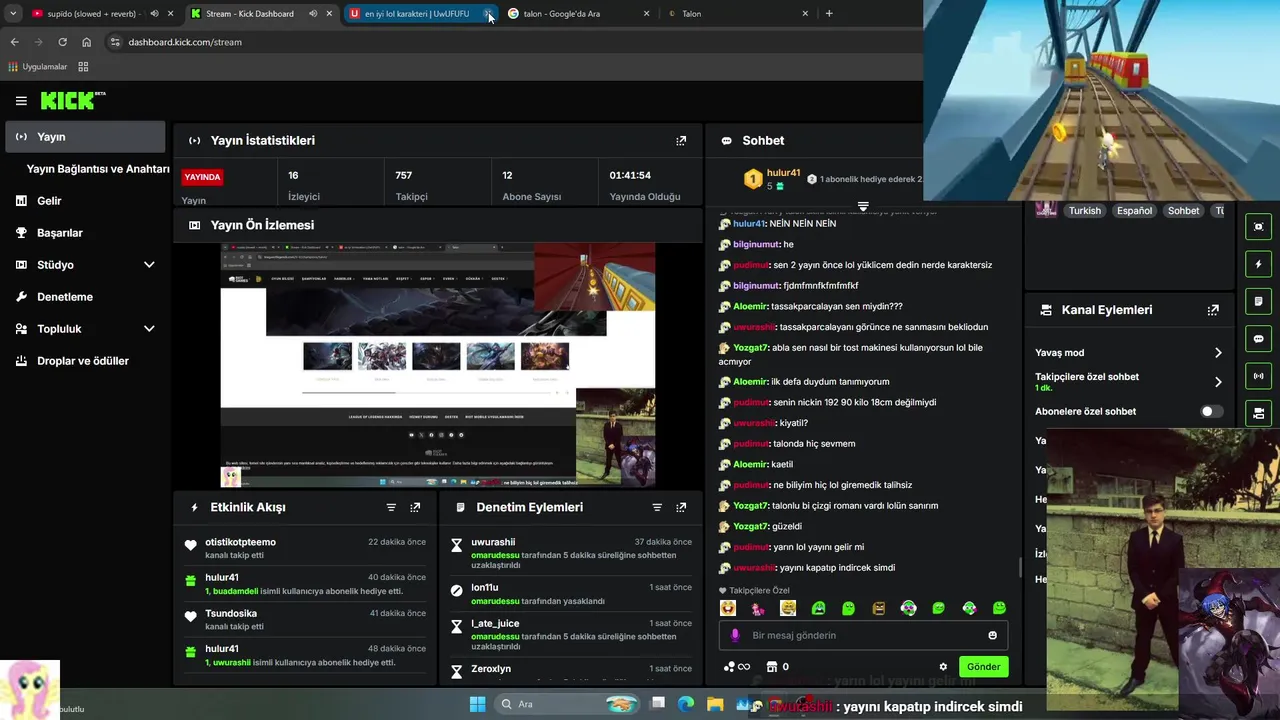Mute the Kick Dashboard tab audio
The height and width of the screenshot is (720, 1280).
coord(313,14)
